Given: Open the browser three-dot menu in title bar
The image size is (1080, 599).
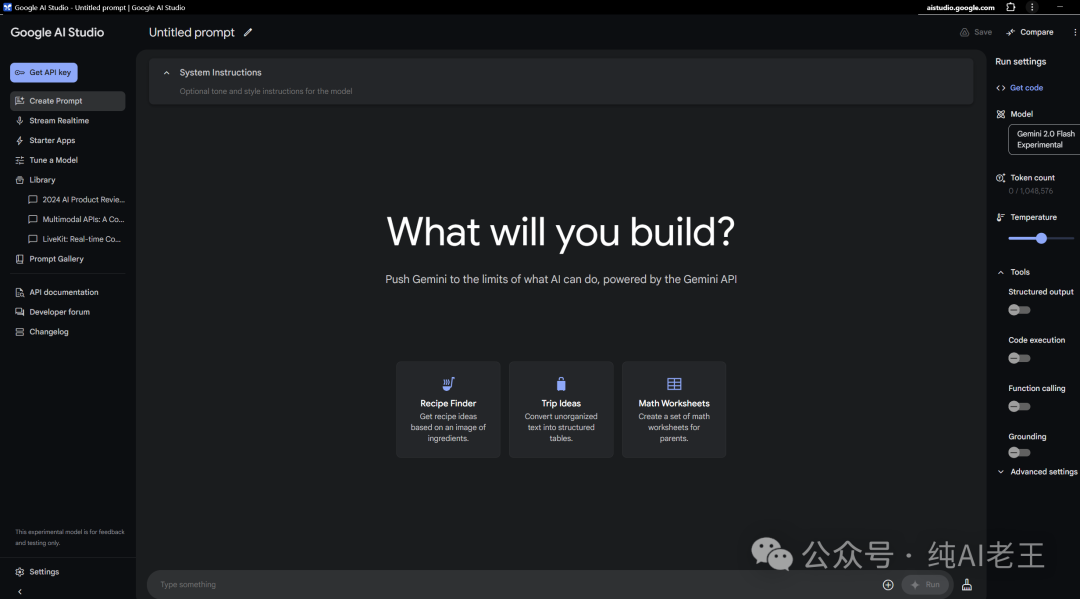Looking at the screenshot, I should click(1032, 7).
